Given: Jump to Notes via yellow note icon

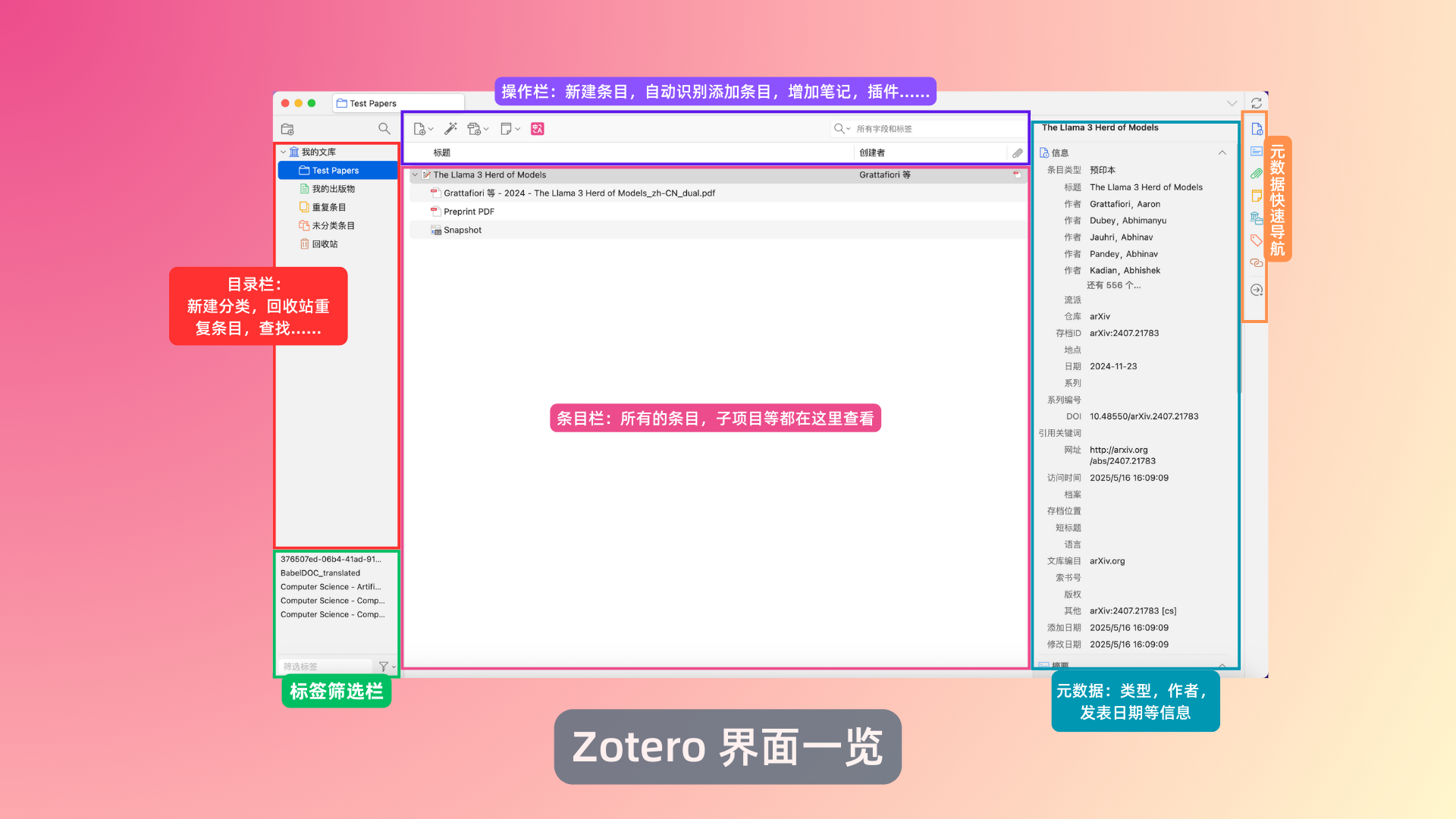Looking at the screenshot, I should 1257,196.
